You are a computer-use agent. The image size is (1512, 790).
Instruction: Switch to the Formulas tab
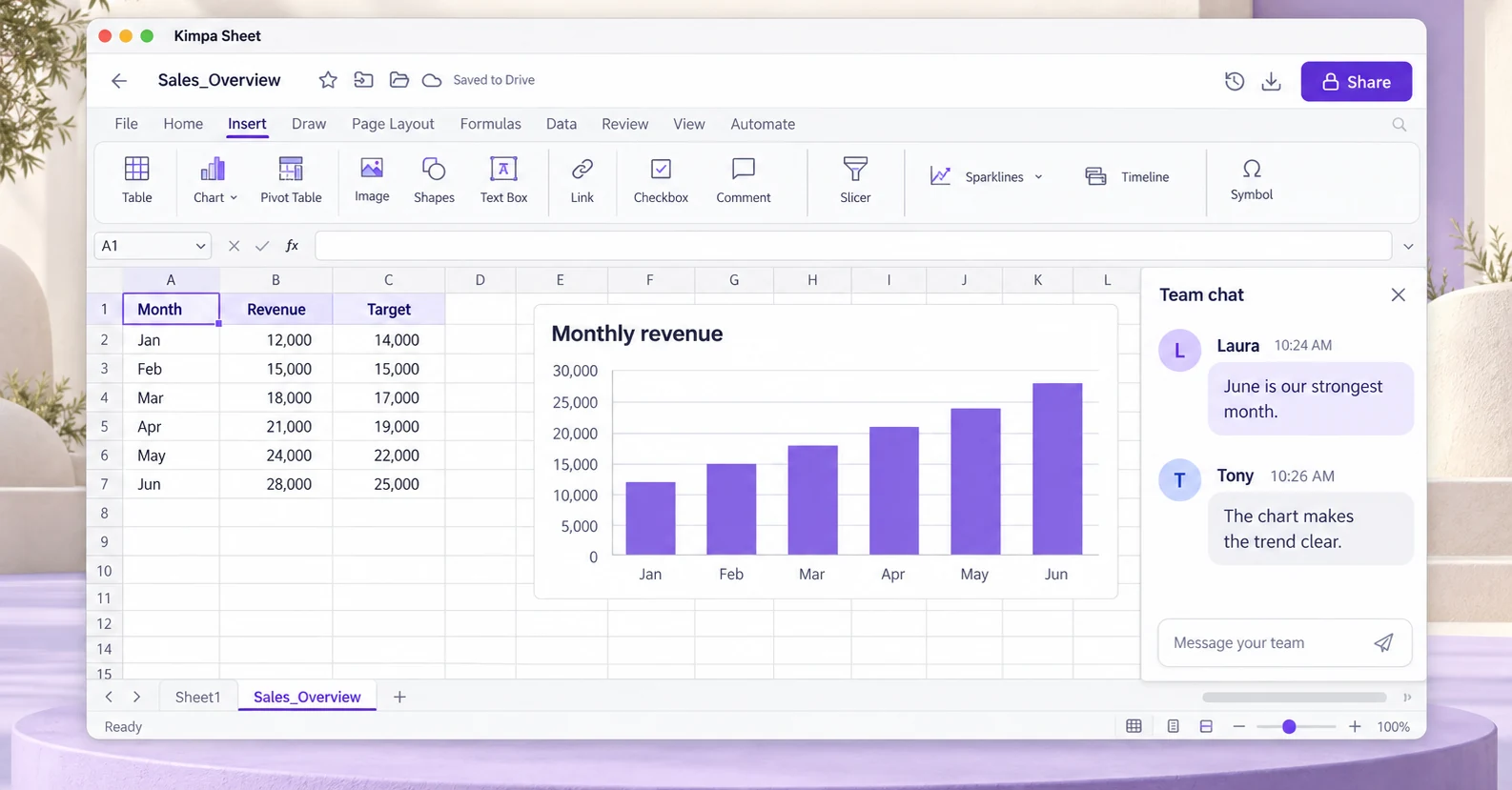pyautogui.click(x=490, y=124)
